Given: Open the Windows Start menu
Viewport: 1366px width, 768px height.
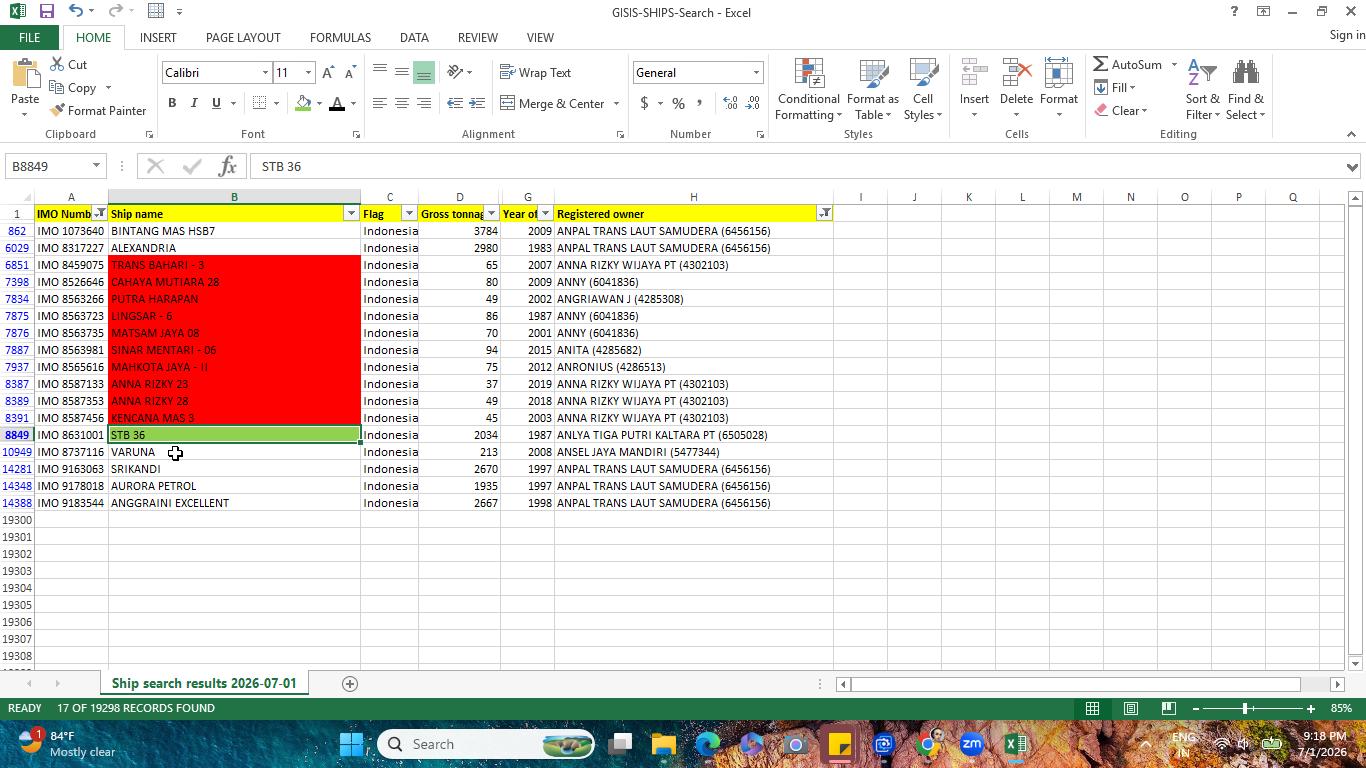Looking at the screenshot, I should (x=352, y=744).
